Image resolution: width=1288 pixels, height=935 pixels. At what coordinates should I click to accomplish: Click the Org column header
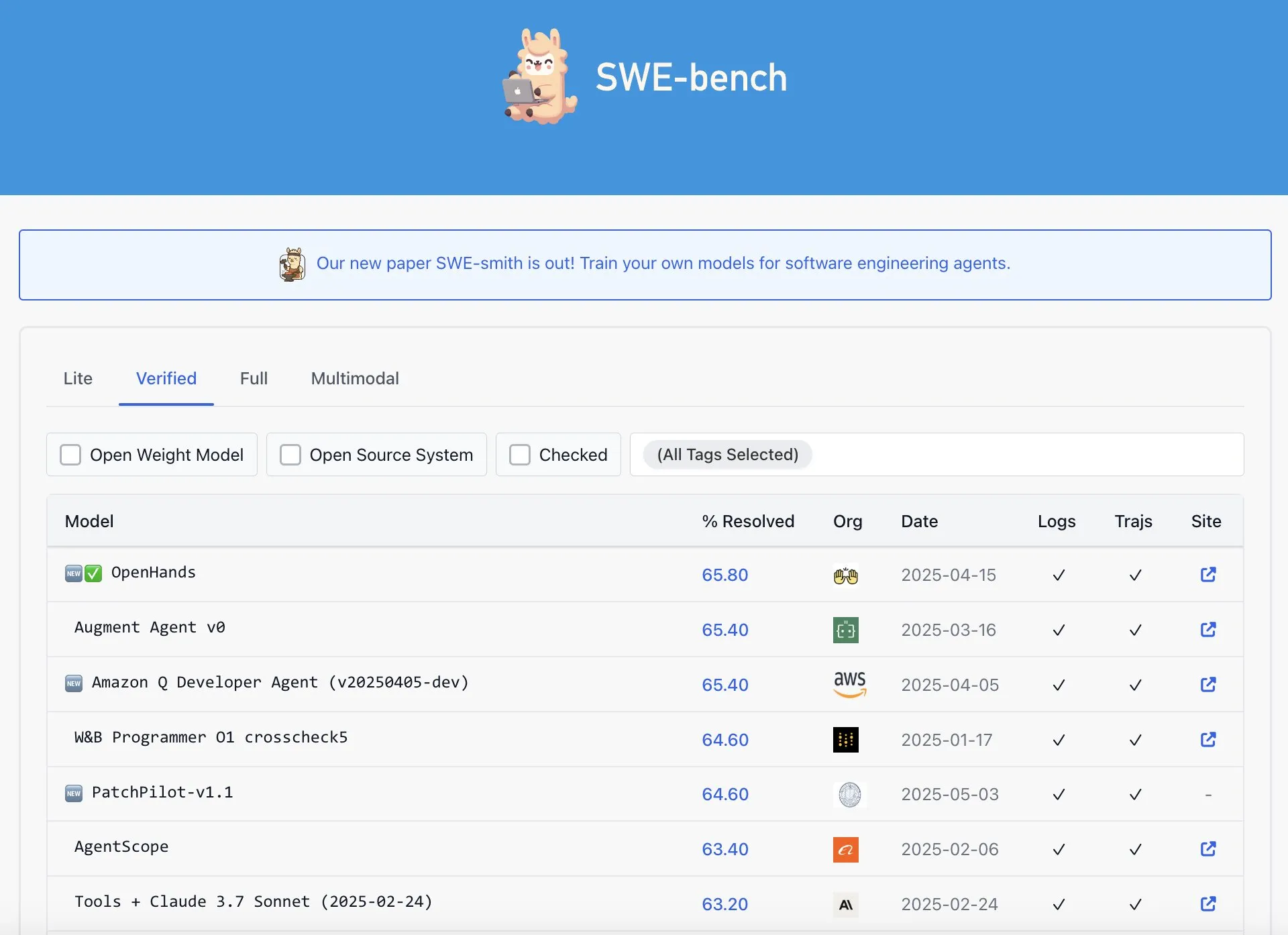point(848,522)
